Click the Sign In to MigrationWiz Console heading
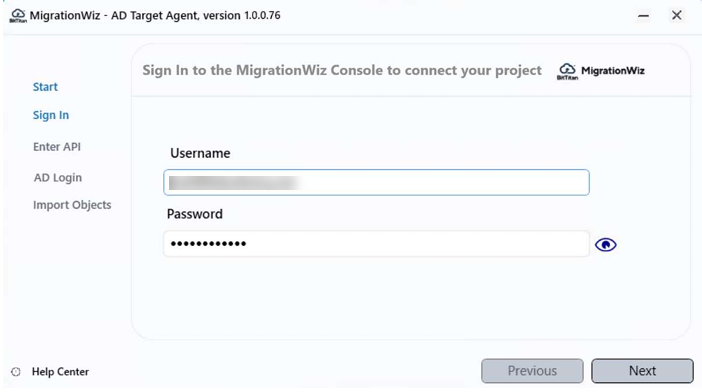The image size is (702, 392). pos(342,71)
